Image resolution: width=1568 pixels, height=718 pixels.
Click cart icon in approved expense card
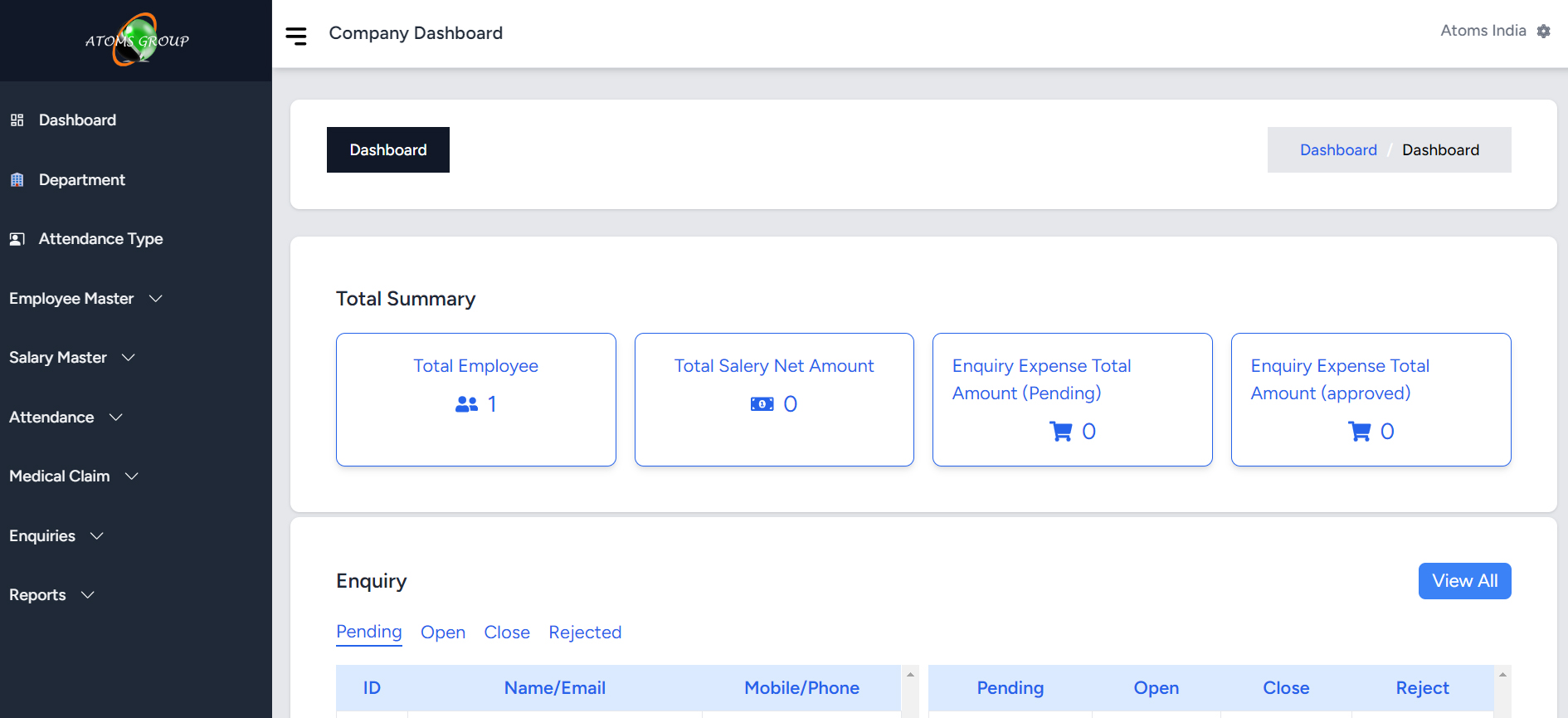click(1359, 432)
